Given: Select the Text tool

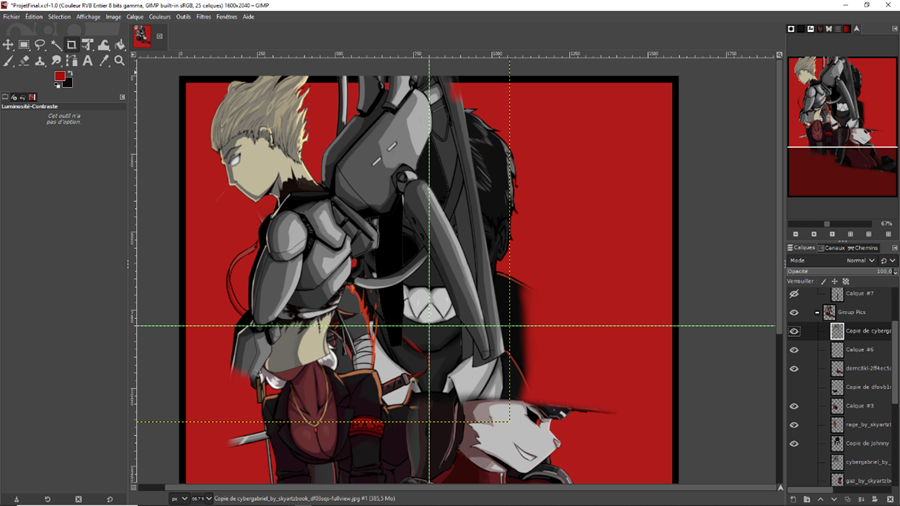Looking at the screenshot, I should tap(88, 61).
